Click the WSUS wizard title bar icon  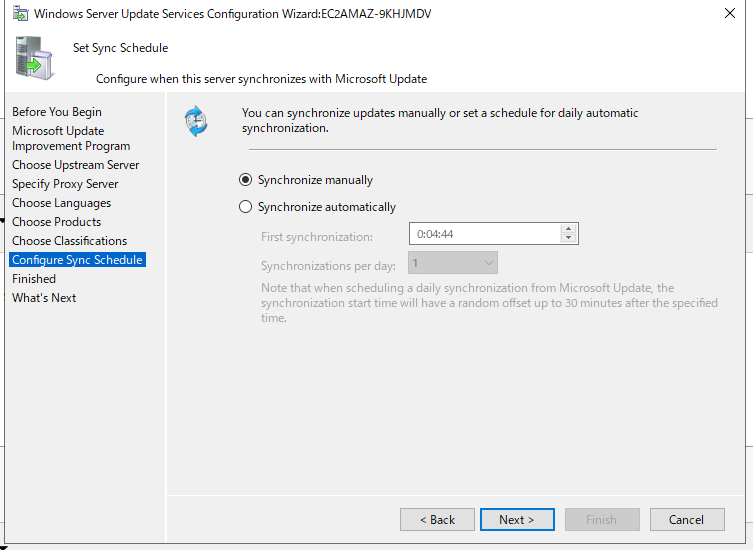tap(20, 13)
